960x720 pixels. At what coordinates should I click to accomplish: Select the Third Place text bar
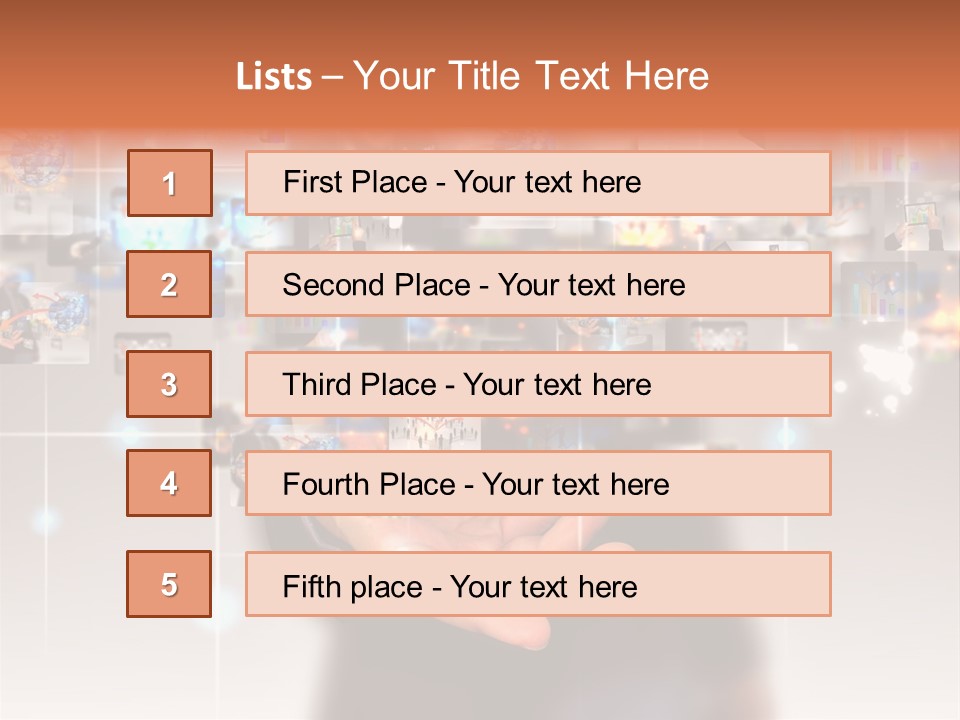(x=538, y=384)
